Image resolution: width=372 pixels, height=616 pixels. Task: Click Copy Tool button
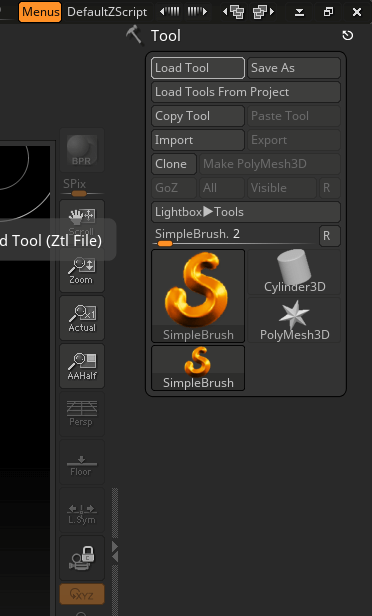pyautogui.click(x=198, y=116)
